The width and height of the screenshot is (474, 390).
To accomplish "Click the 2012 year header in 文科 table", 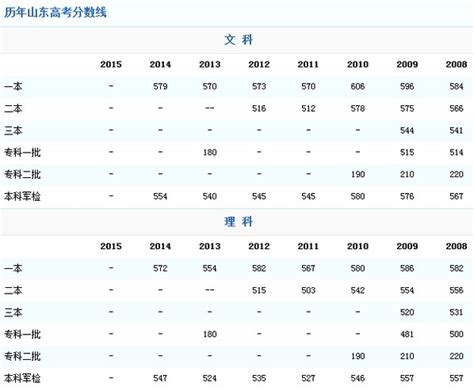I will pos(259,64).
